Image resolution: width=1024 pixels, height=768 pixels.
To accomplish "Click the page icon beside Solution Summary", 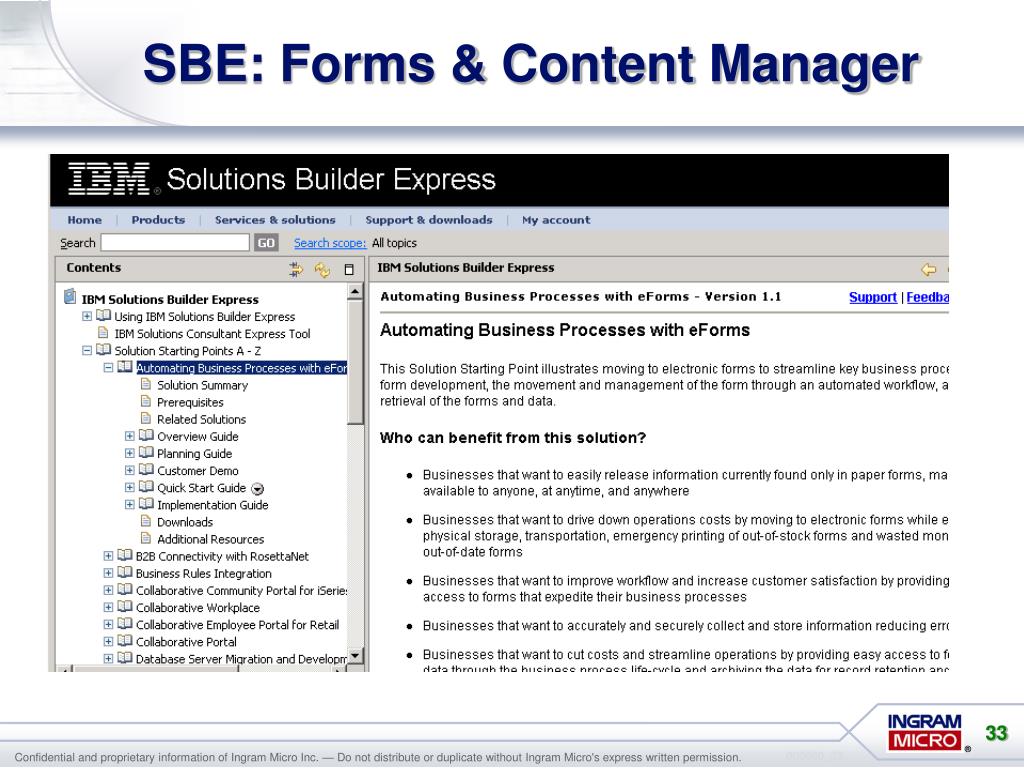I will click(x=146, y=384).
